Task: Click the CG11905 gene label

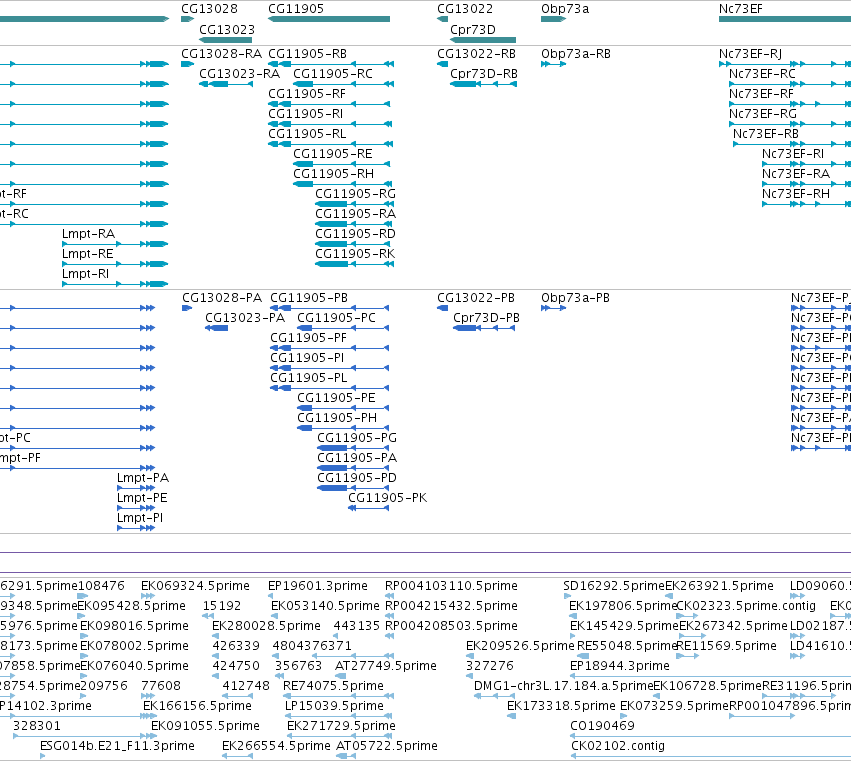Action: (x=296, y=9)
